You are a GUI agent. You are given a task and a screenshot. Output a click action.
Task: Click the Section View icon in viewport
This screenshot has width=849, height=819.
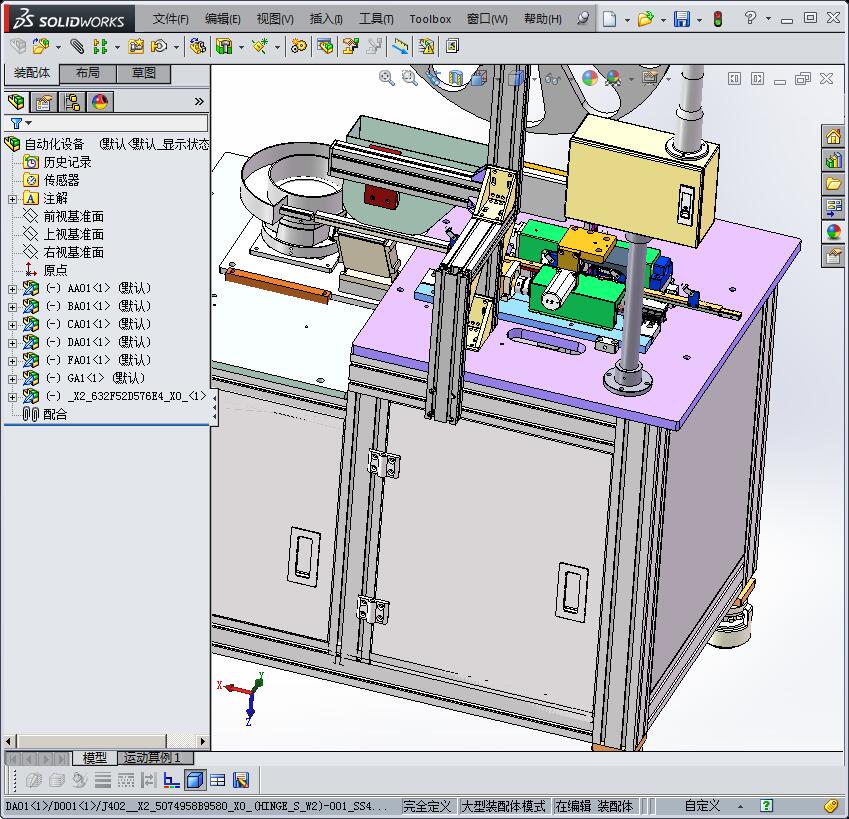(456, 78)
